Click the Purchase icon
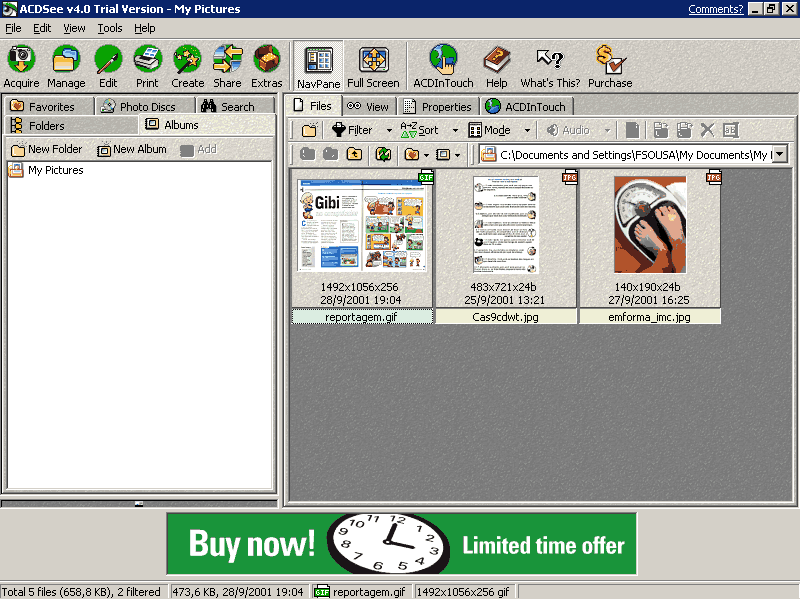This screenshot has height=600, width=800. (609, 60)
